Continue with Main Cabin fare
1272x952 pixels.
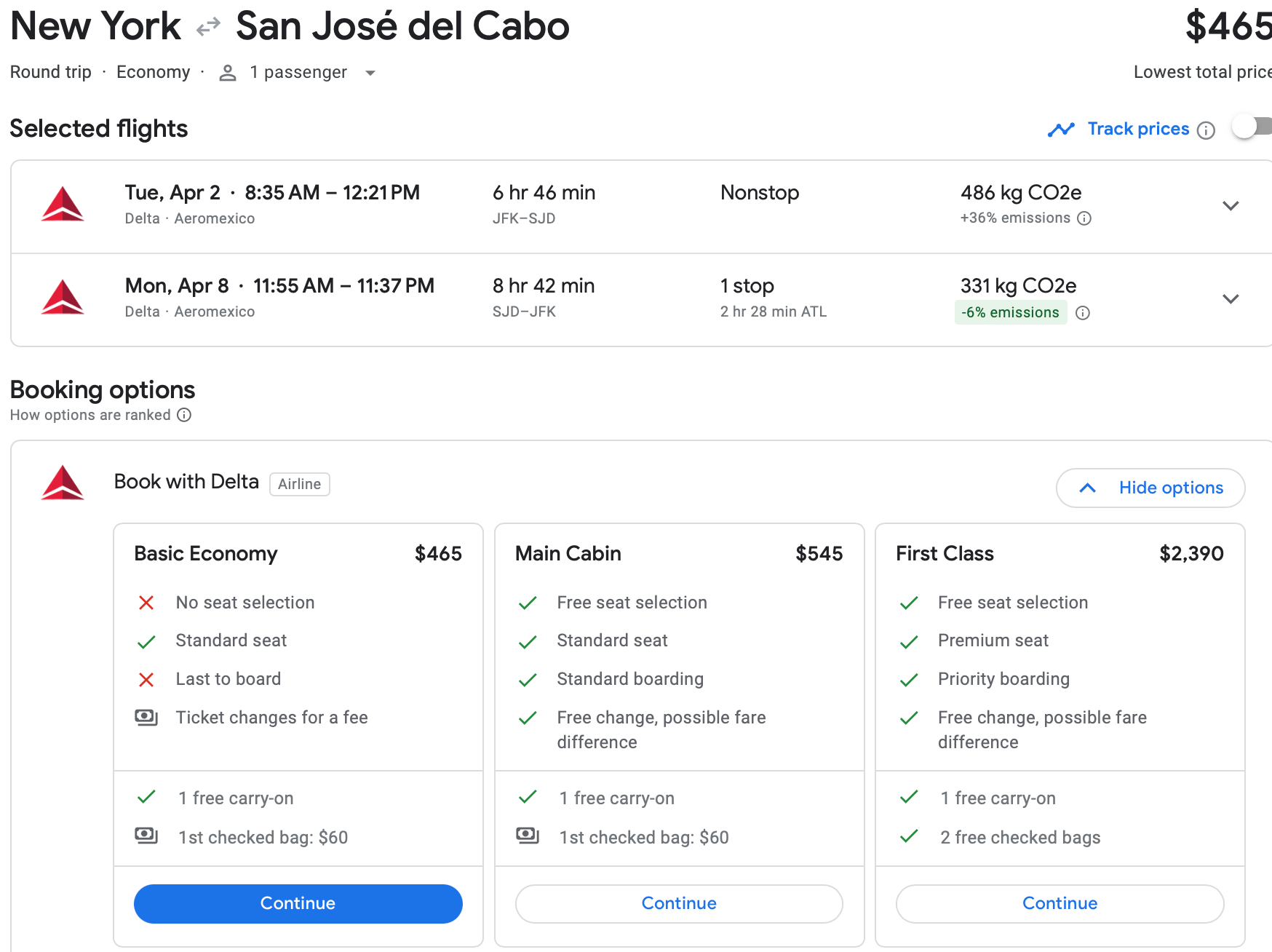679,903
